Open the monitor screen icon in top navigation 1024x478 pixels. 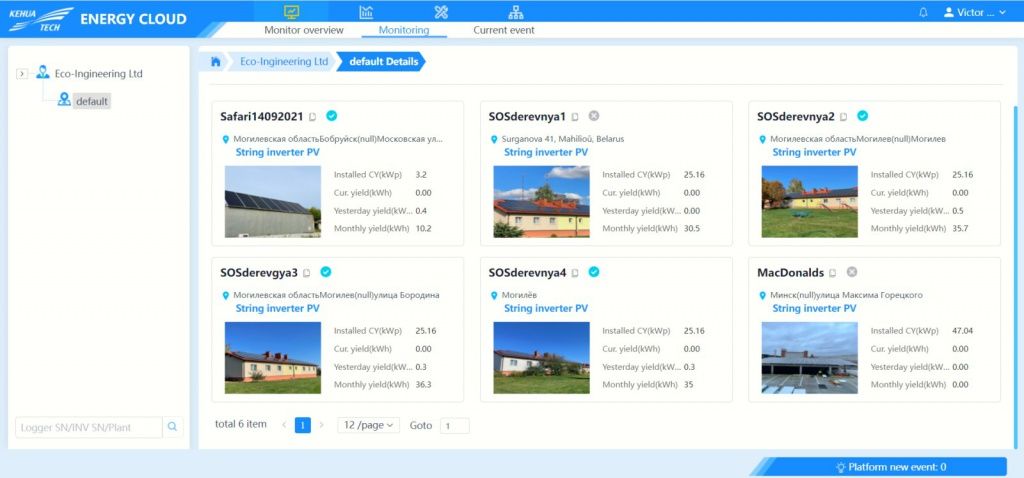pyautogui.click(x=291, y=12)
